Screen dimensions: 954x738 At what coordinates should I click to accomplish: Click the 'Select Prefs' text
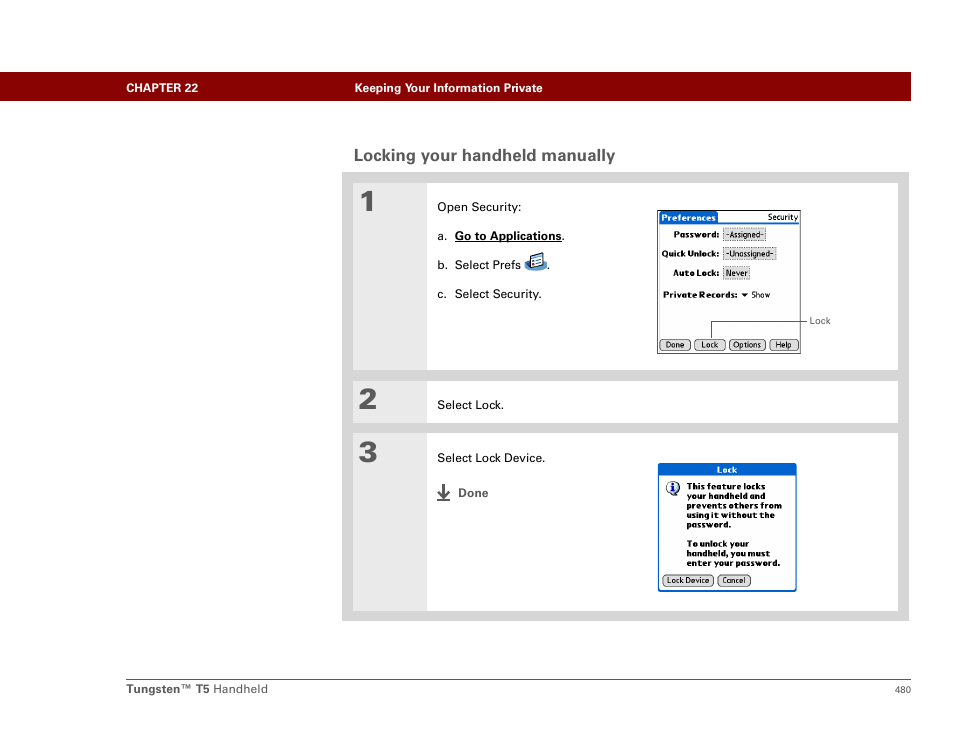tap(487, 265)
